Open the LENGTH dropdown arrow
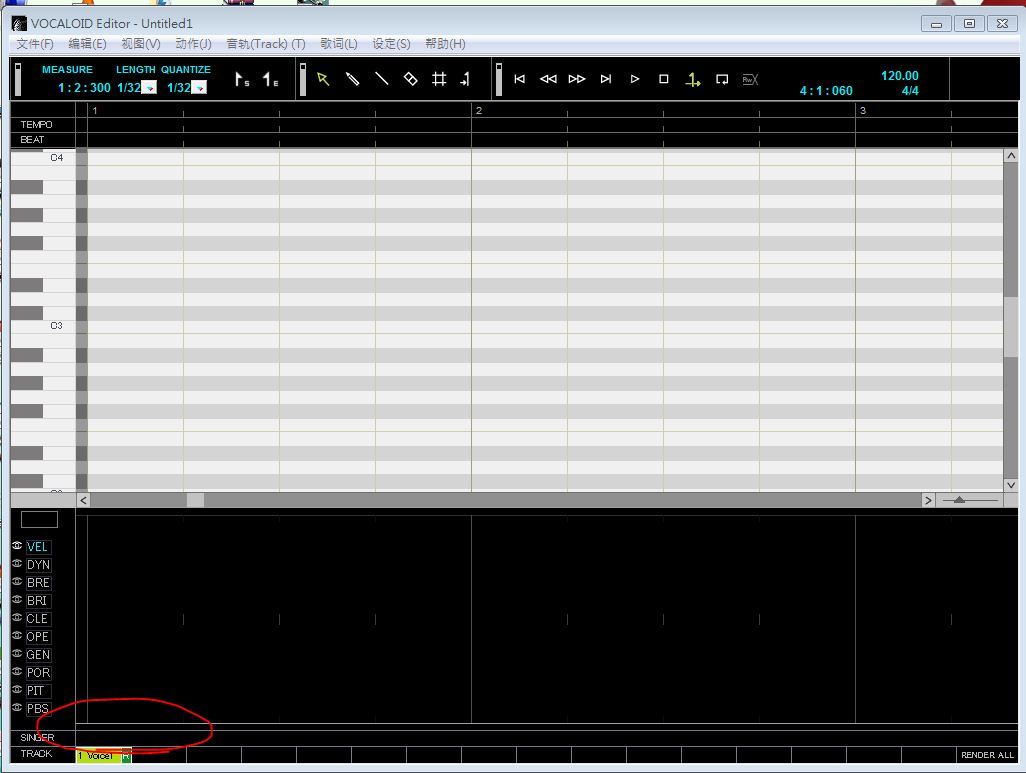Image resolution: width=1026 pixels, height=773 pixels. tap(149, 88)
